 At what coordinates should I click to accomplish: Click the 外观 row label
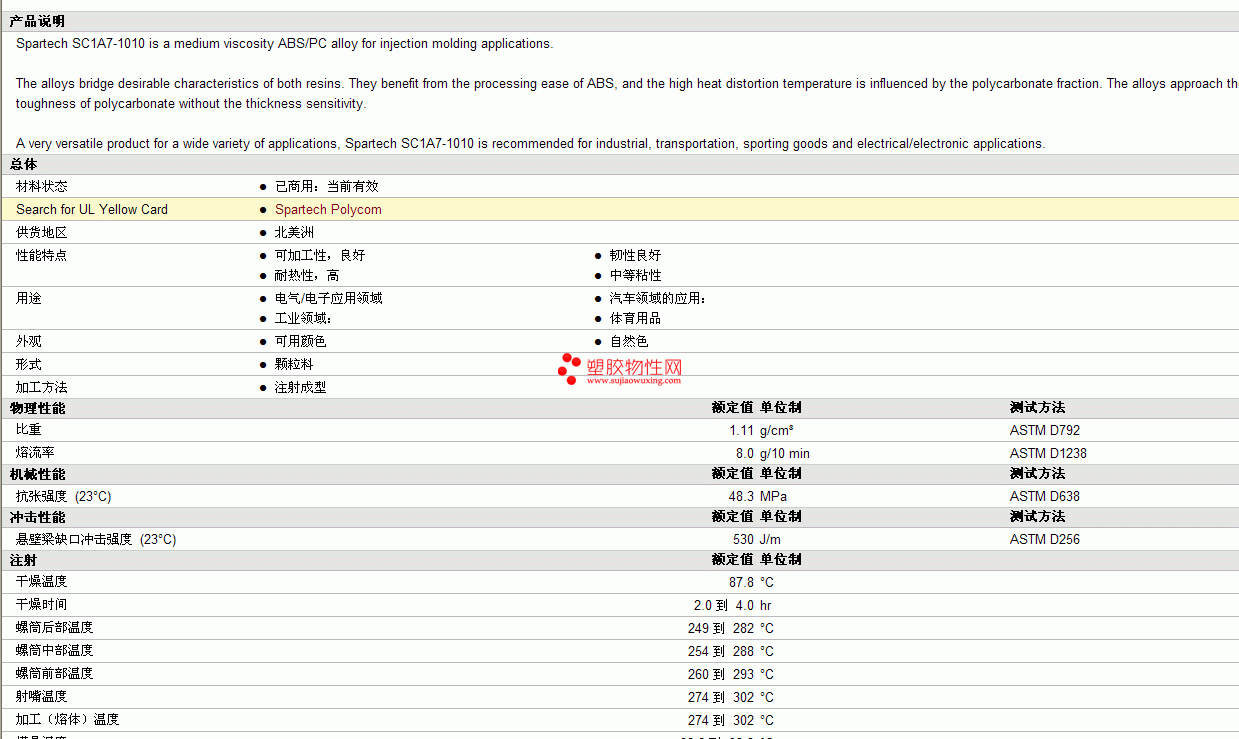29,341
